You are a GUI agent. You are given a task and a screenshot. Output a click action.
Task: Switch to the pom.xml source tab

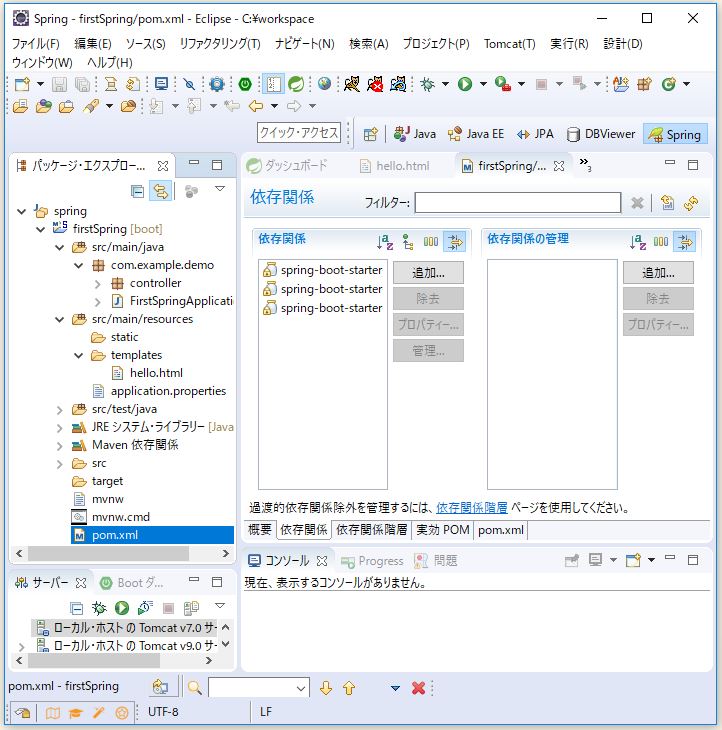click(501, 529)
